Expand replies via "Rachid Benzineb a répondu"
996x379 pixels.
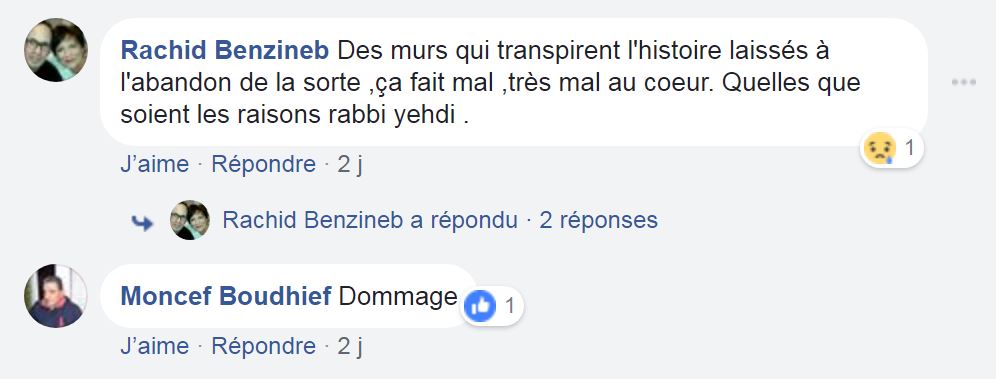[370, 220]
